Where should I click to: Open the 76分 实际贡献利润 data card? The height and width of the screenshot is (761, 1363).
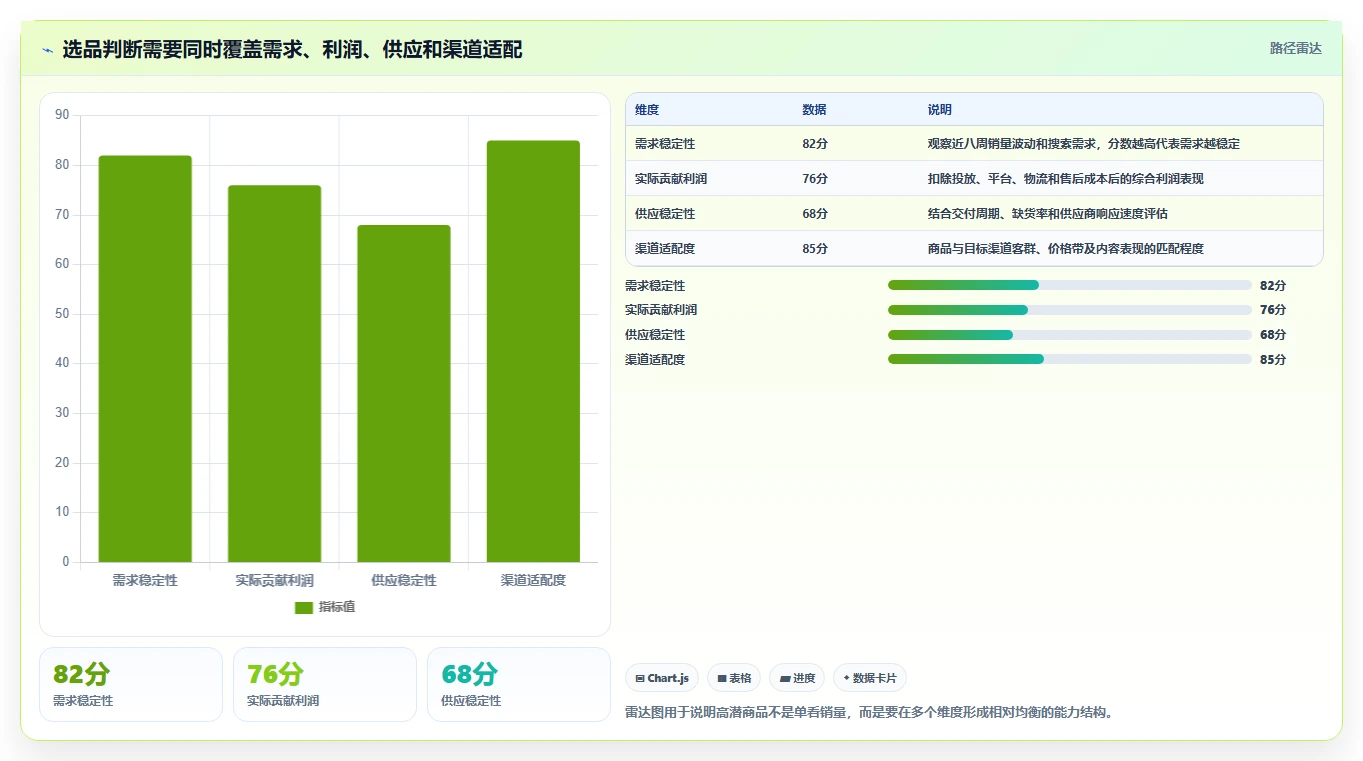point(325,684)
